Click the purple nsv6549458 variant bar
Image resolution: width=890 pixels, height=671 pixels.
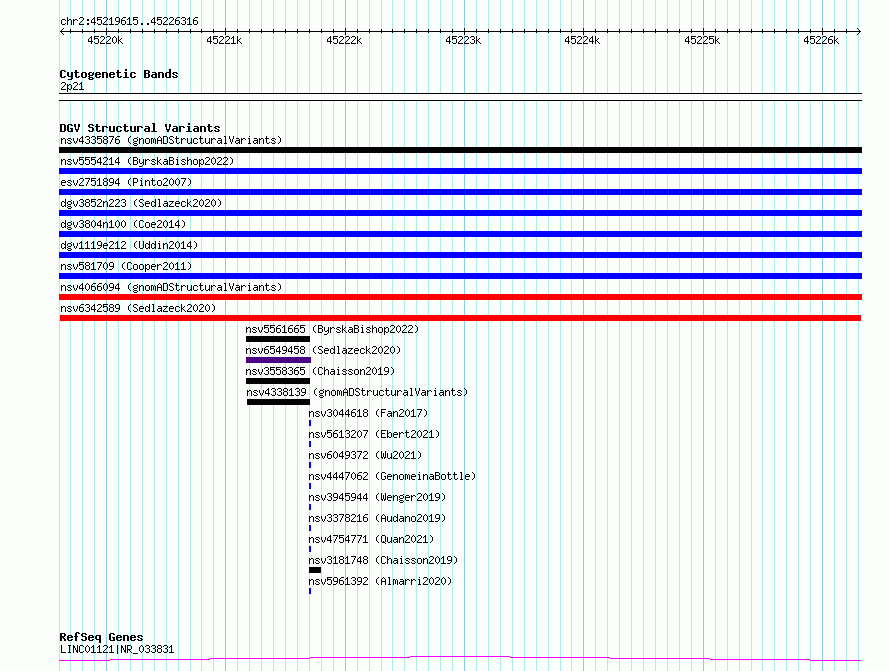(278, 360)
